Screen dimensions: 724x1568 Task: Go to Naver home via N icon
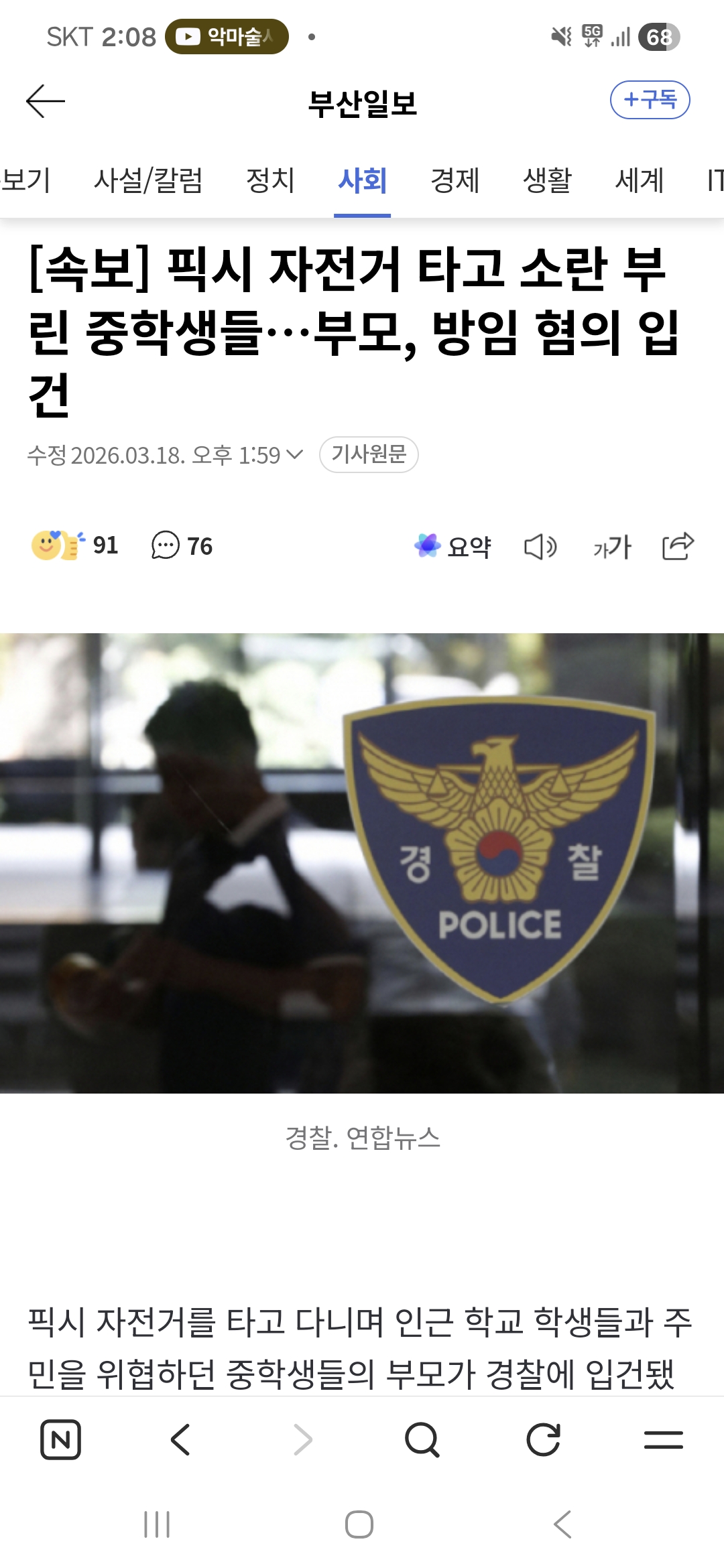point(61,1439)
